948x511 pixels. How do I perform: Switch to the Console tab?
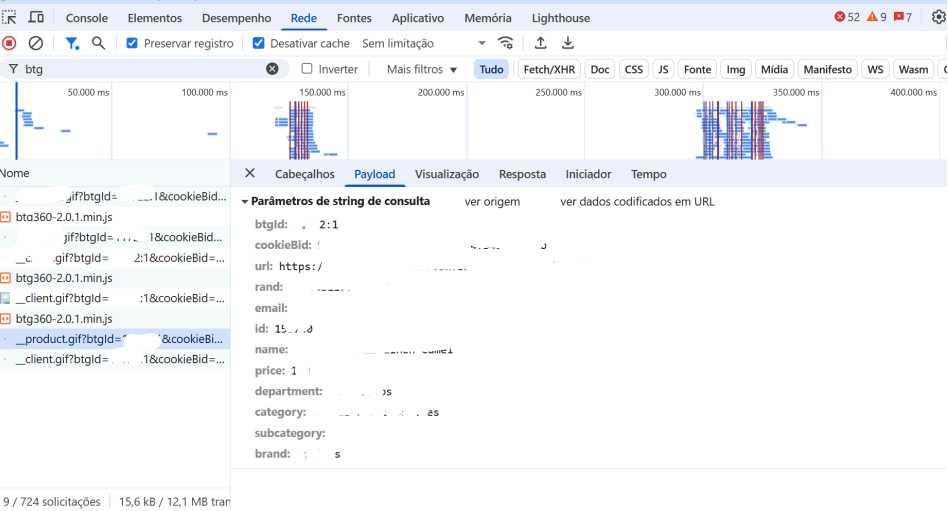coord(86,18)
